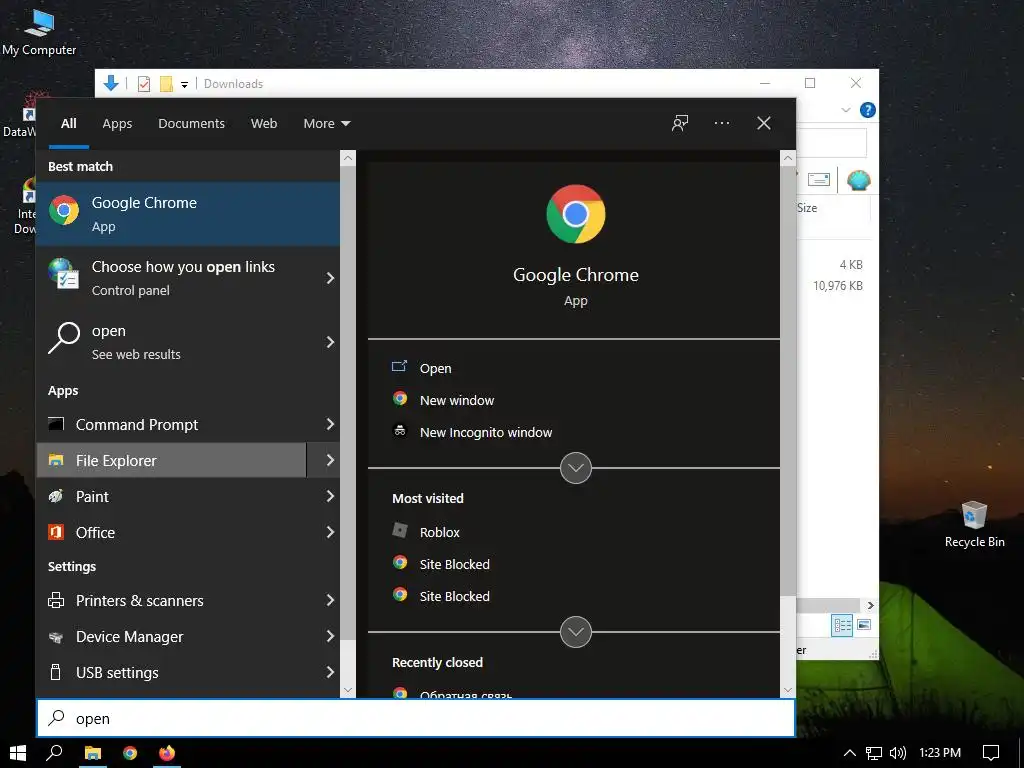The height and width of the screenshot is (768, 1024).
Task: Click Downloads horizontal scrollbar right arrow
Action: pos(870,605)
